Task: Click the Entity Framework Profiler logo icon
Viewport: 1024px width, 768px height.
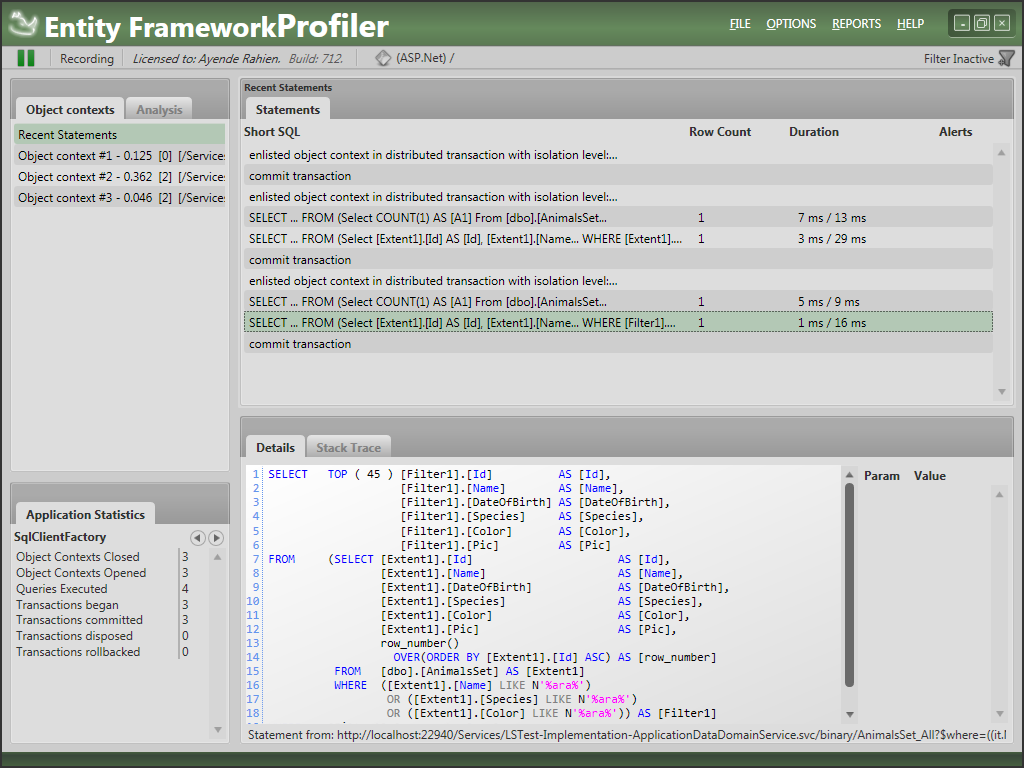Action: point(24,24)
